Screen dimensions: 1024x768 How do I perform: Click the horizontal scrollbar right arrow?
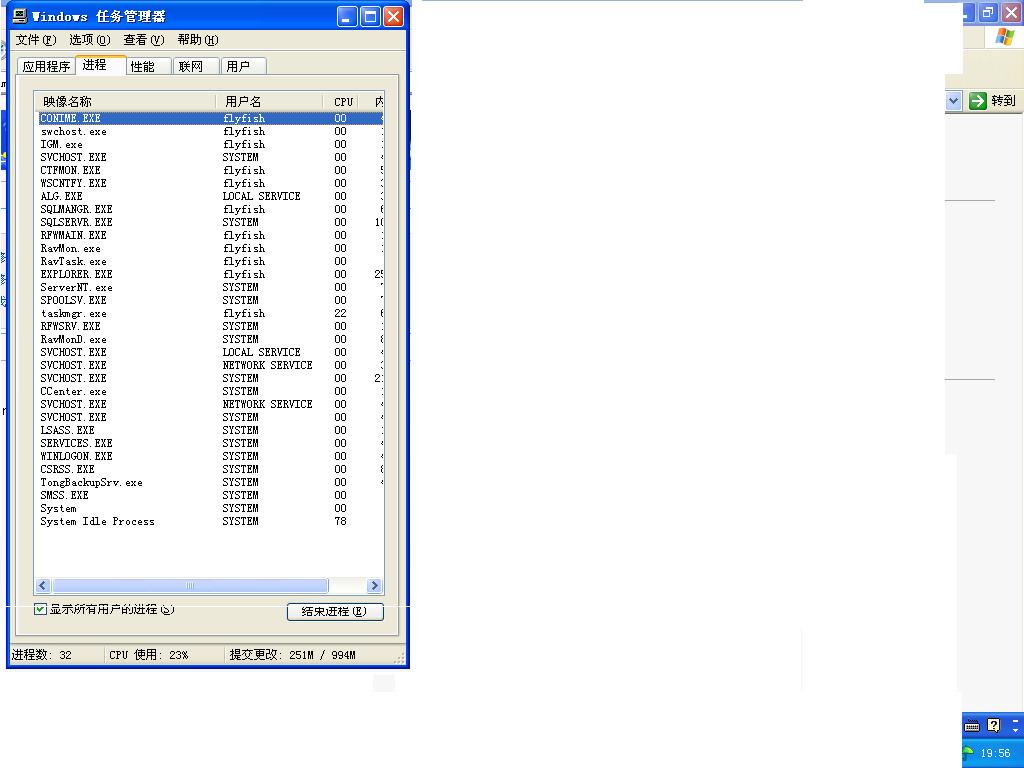point(374,585)
